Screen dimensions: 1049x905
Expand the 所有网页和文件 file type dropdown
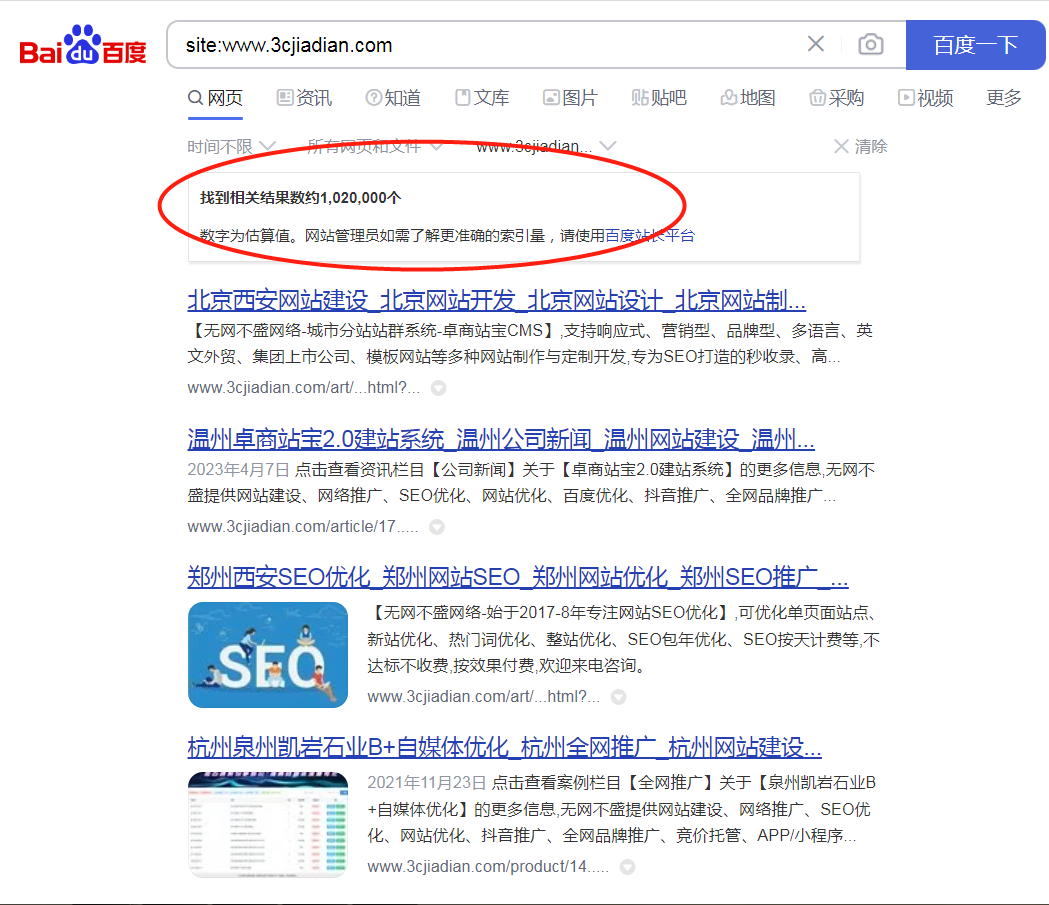(x=375, y=146)
